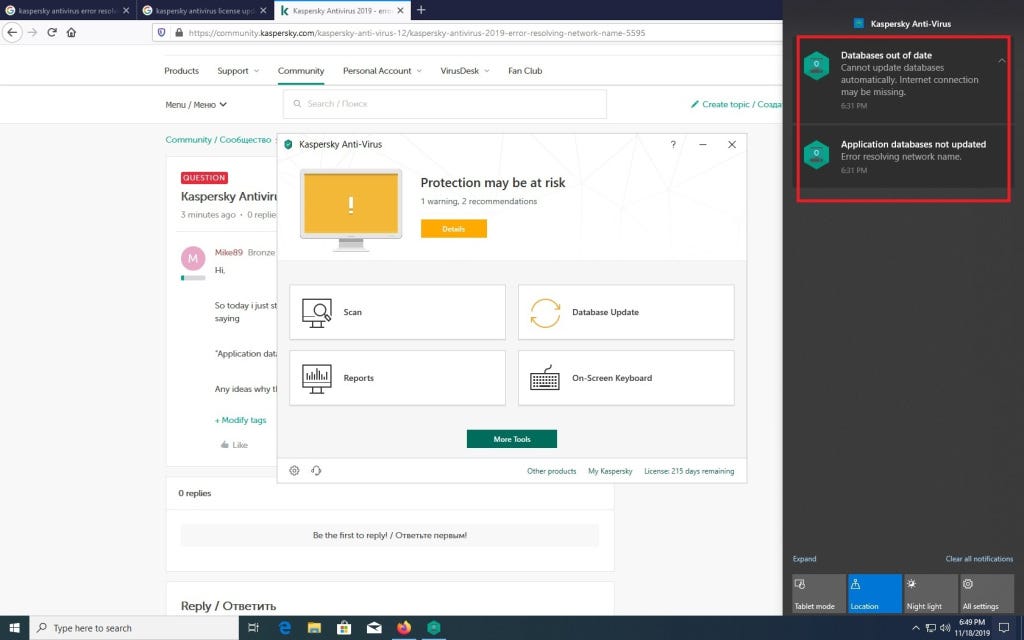
Task: Click the More Tools button
Action: pyautogui.click(x=511, y=439)
